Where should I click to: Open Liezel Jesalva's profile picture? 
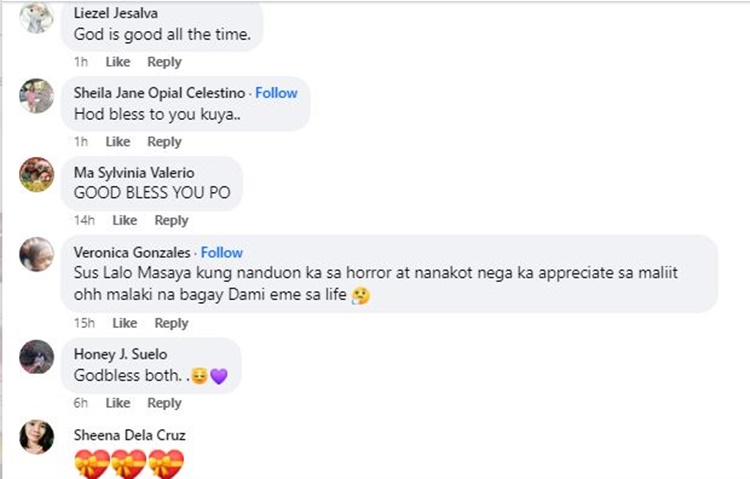(x=36, y=17)
